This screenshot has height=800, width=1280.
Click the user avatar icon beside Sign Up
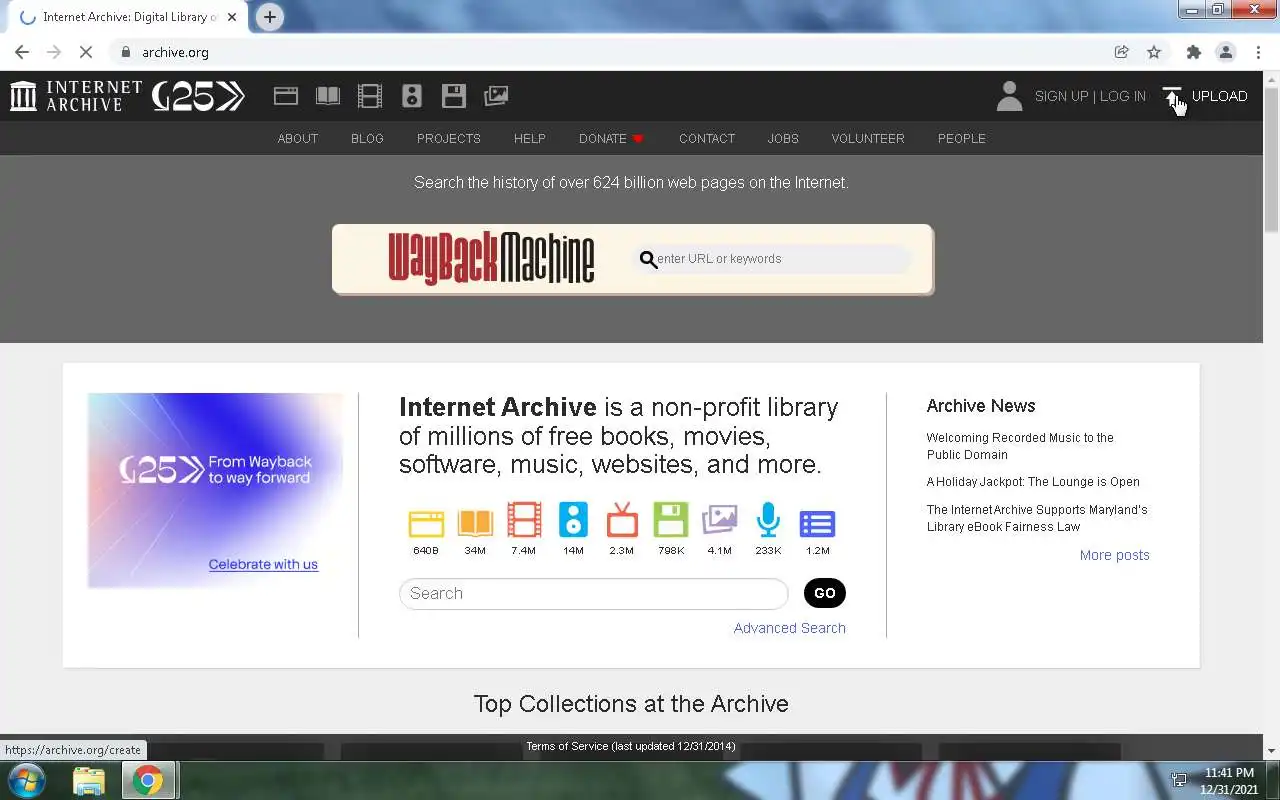(x=1010, y=96)
